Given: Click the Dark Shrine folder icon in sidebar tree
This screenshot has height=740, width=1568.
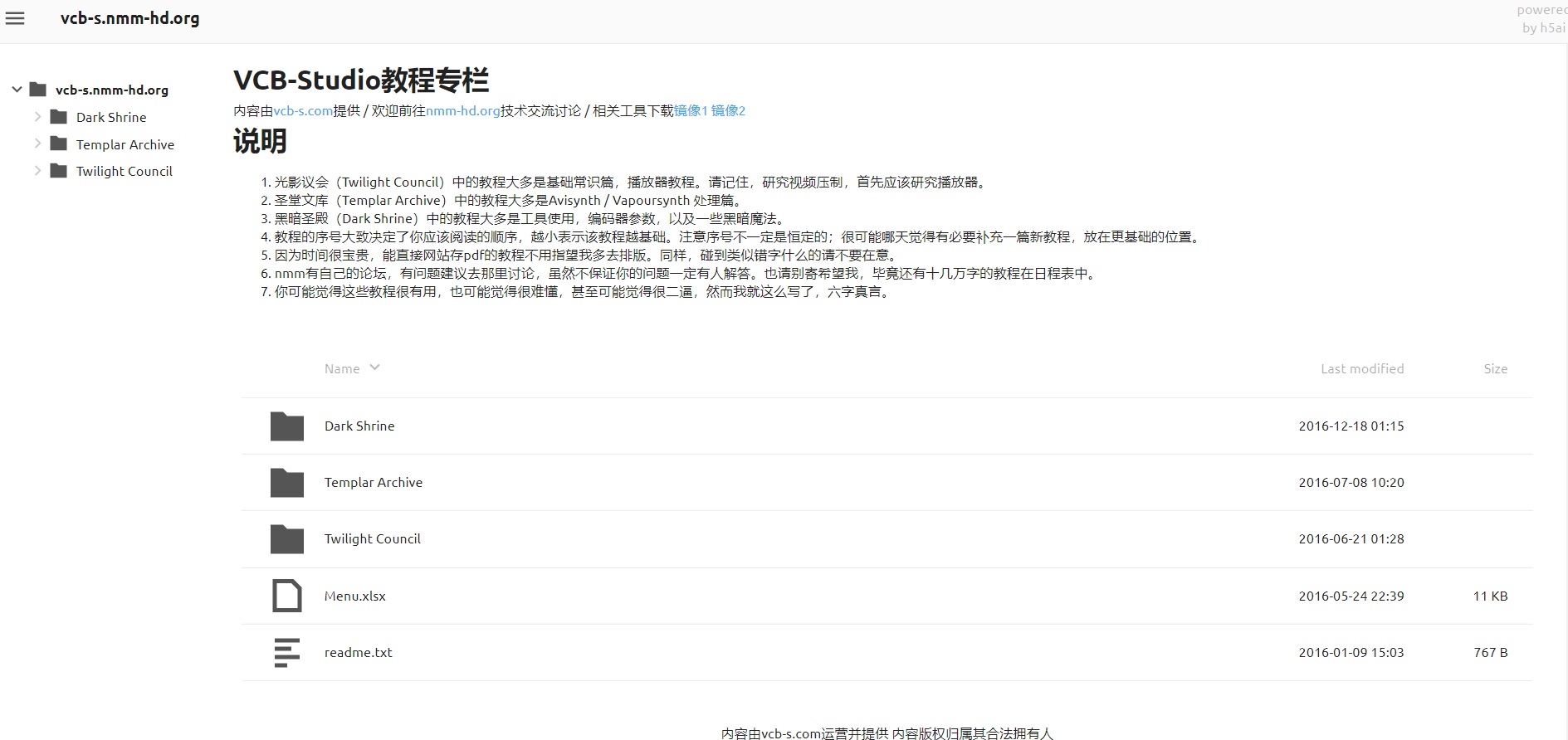Looking at the screenshot, I should pos(59,117).
